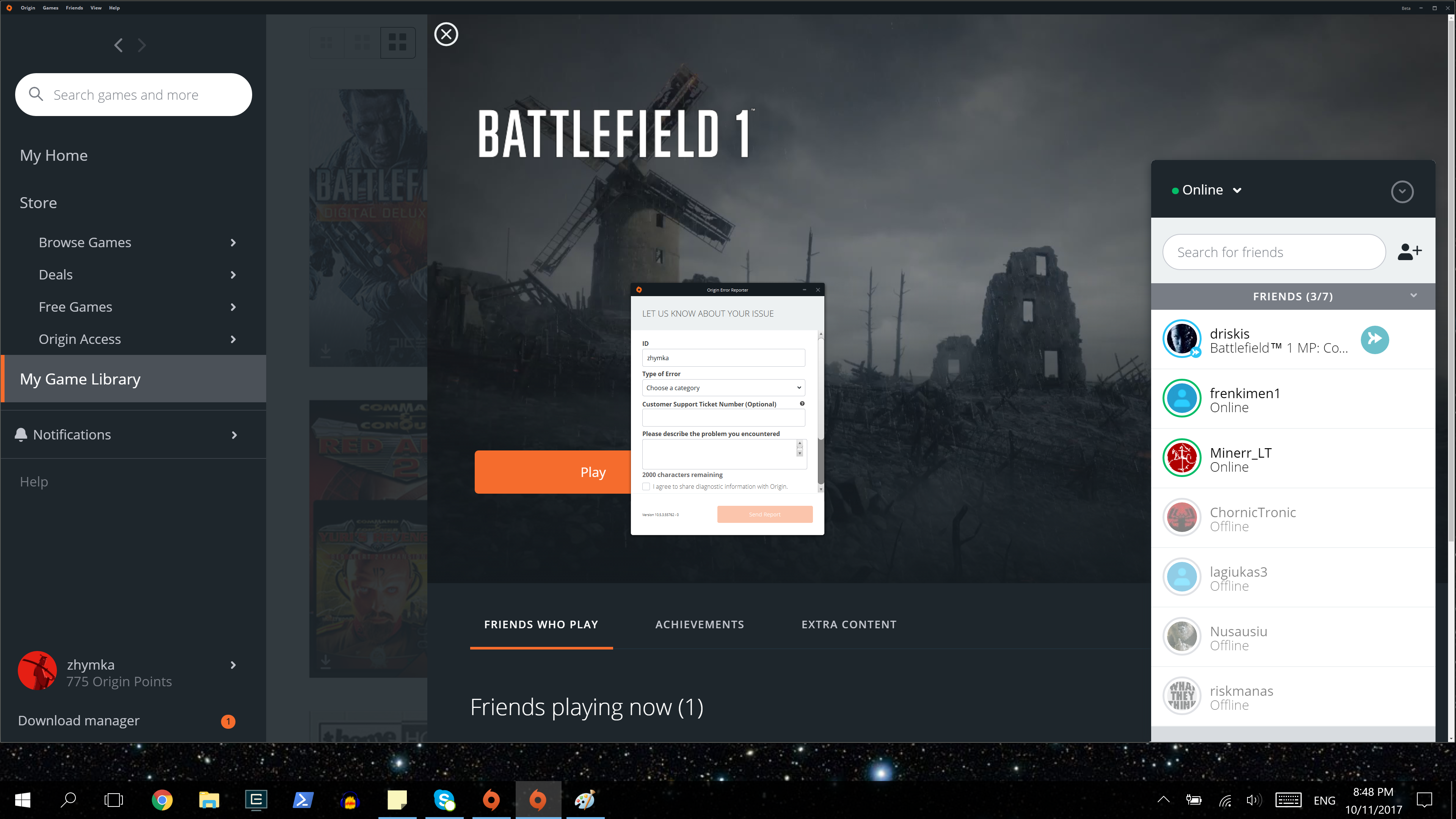This screenshot has height=819, width=1456.
Task: Switch library to small tile view
Action: click(327, 42)
